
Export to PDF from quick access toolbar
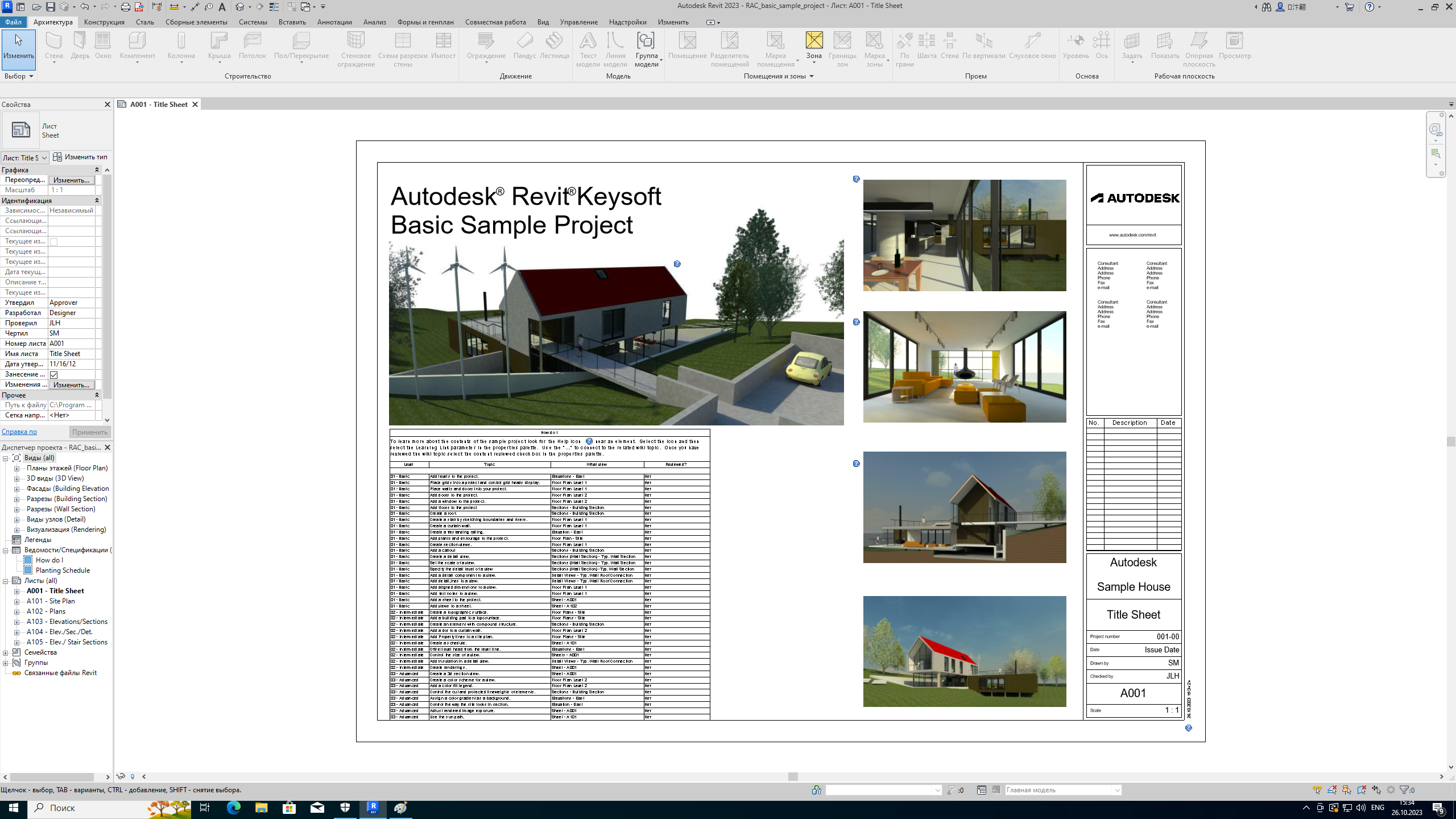[x=139, y=7]
